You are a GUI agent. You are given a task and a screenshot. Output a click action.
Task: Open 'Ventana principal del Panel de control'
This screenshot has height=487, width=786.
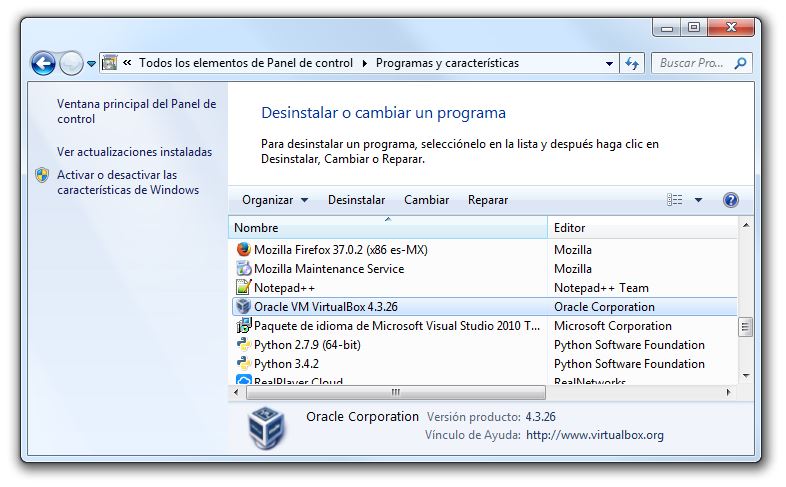tap(136, 111)
